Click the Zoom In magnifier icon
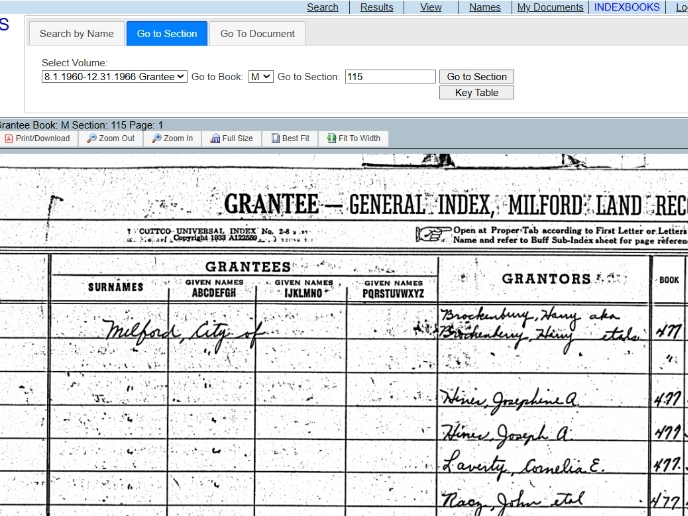Image resolution: width=688 pixels, height=516 pixels. pyautogui.click(x=156, y=139)
